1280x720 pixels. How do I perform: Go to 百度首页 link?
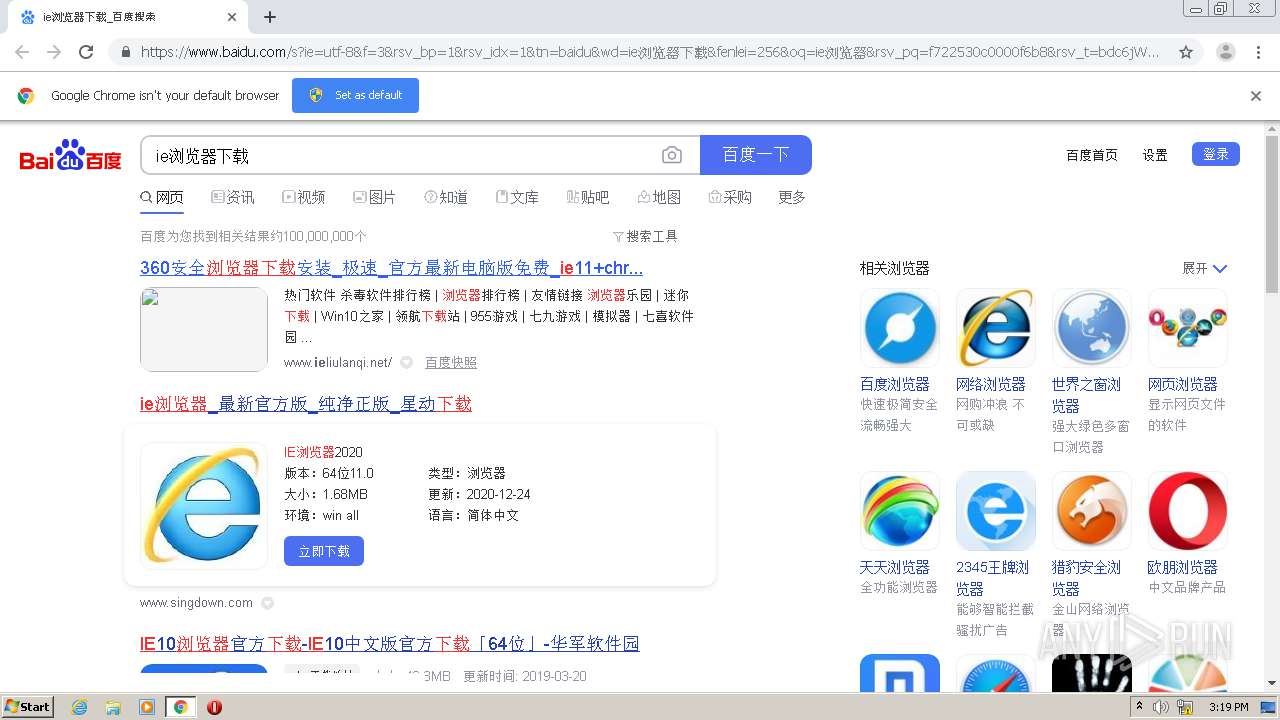click(1092, 155)
